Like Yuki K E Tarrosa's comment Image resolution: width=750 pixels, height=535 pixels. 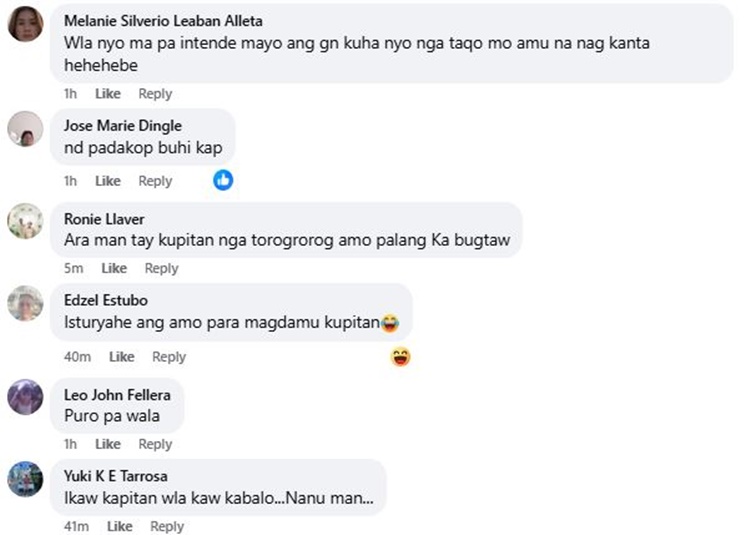120,527
